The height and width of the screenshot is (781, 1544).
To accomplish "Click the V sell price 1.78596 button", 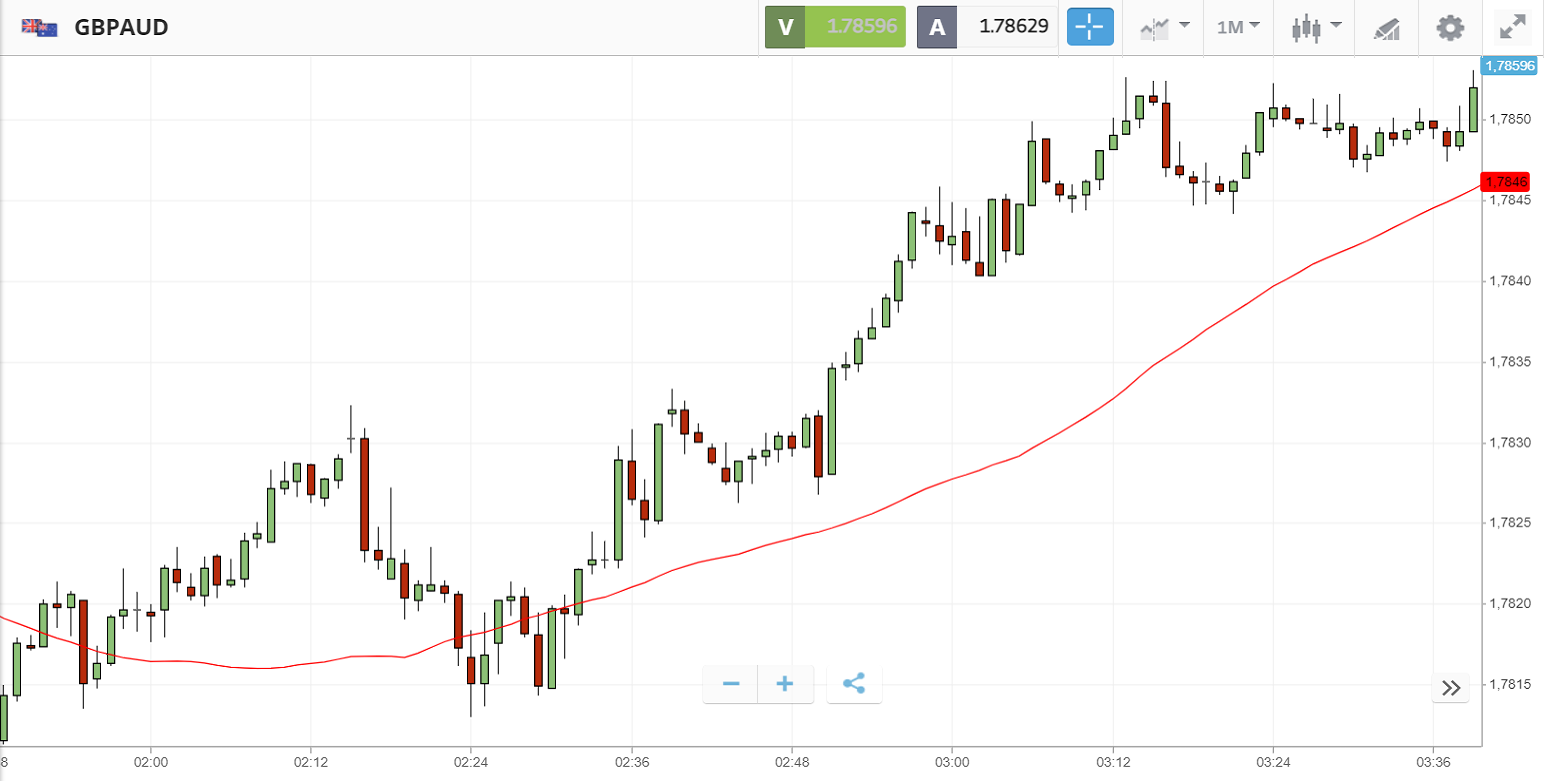I will [835, 27].
